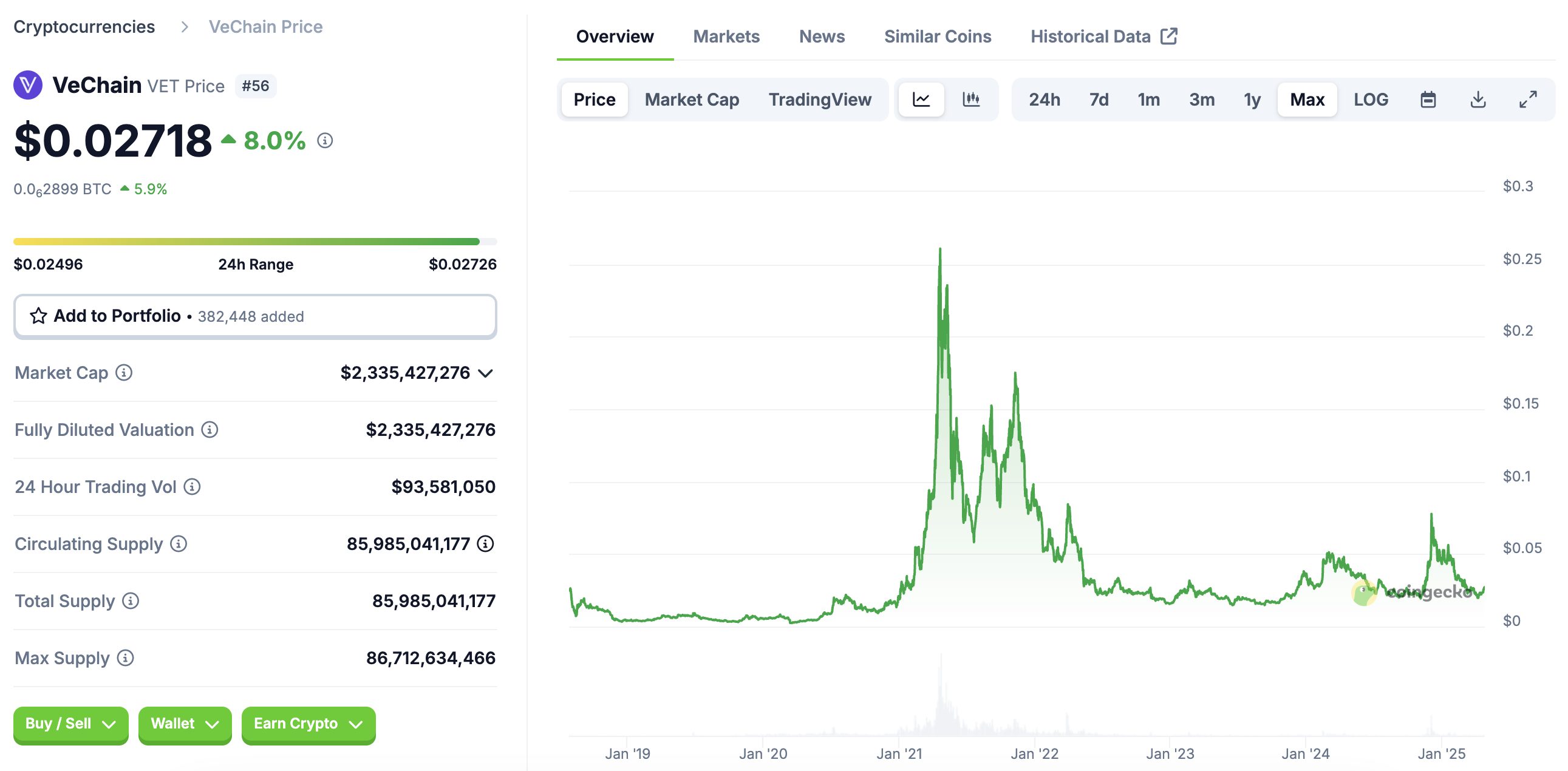Open Historical Data tab
The image size is (1568, 771).
(x=1103, y=36)
